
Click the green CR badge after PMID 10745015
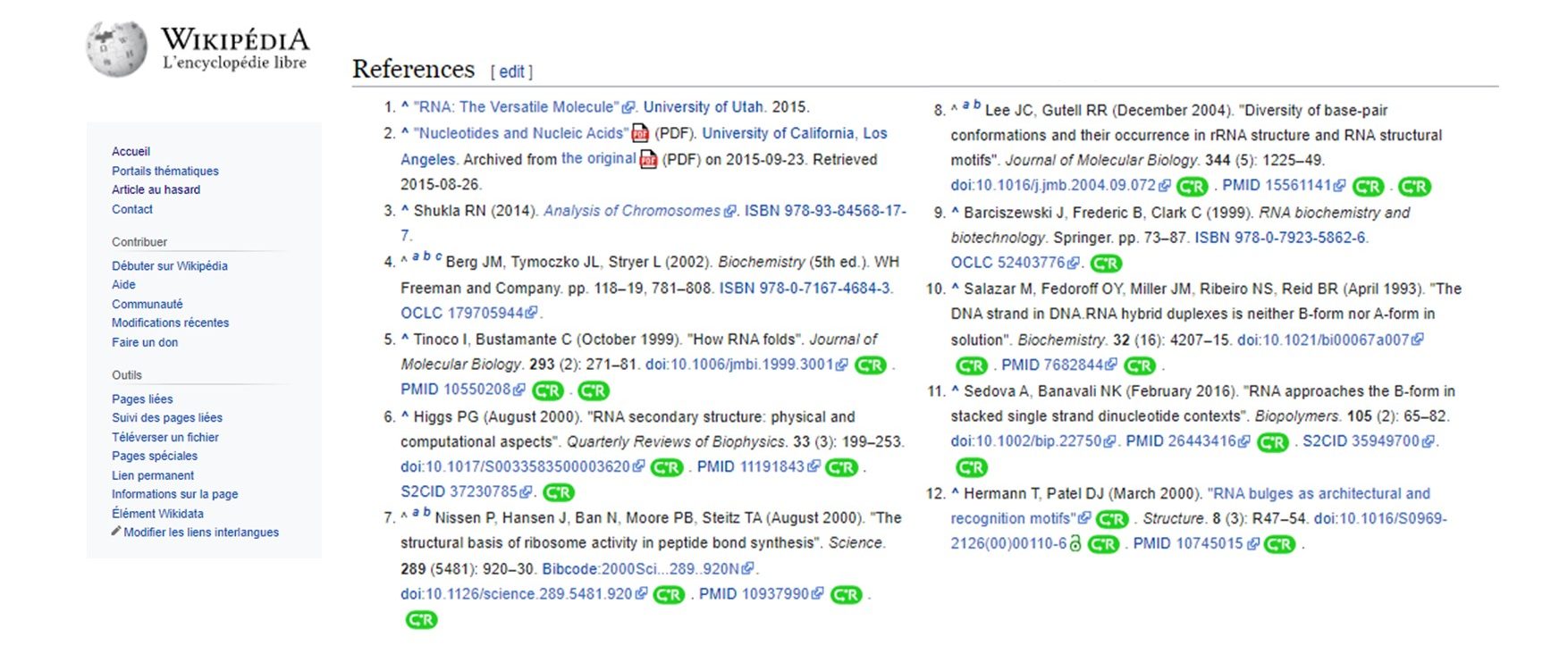1279,544
